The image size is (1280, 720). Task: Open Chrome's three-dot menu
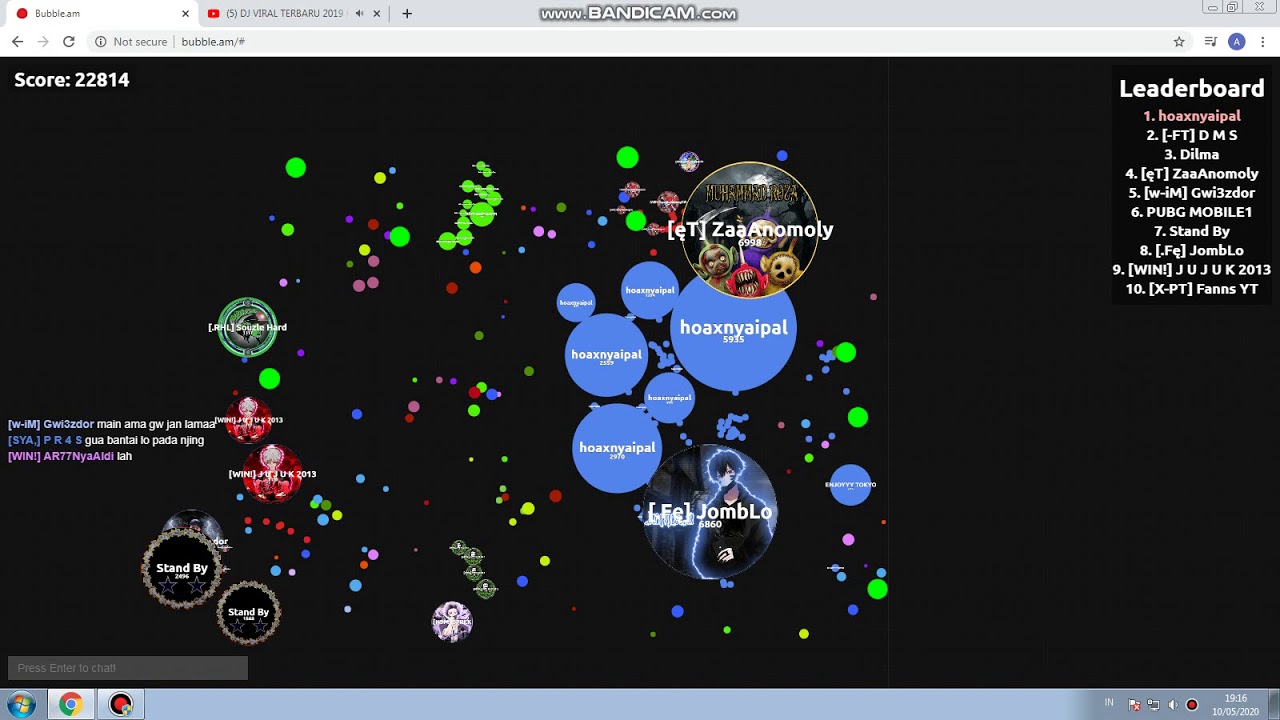[1263, 42]
